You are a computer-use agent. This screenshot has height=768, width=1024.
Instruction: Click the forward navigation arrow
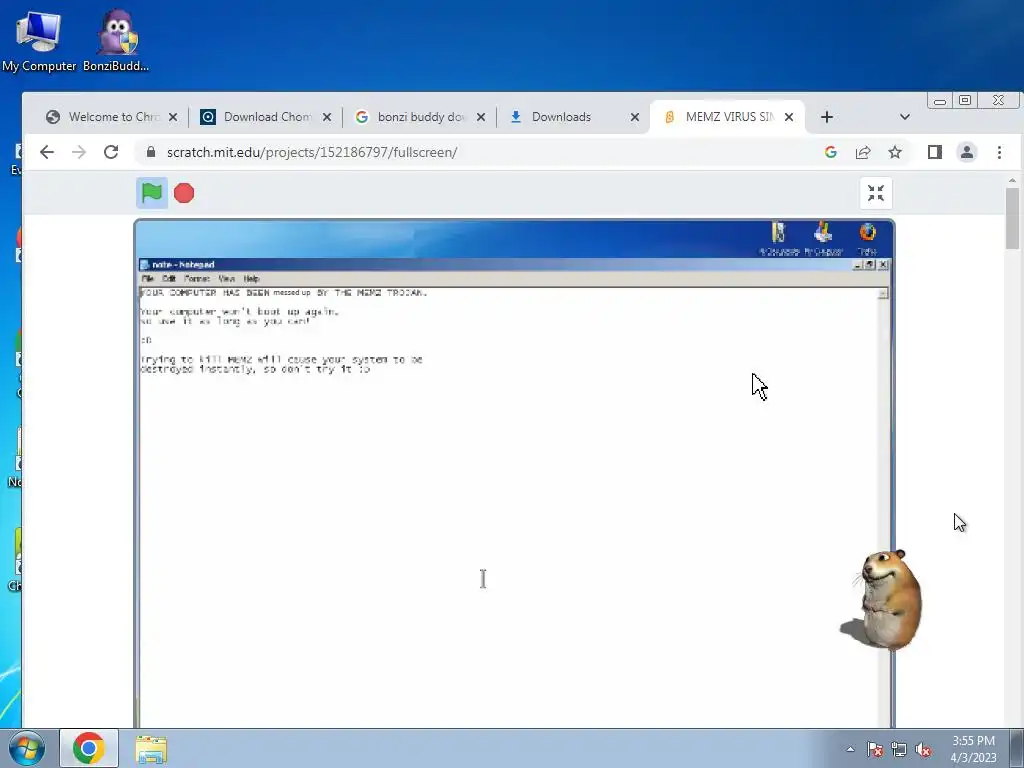pos(79,152)
